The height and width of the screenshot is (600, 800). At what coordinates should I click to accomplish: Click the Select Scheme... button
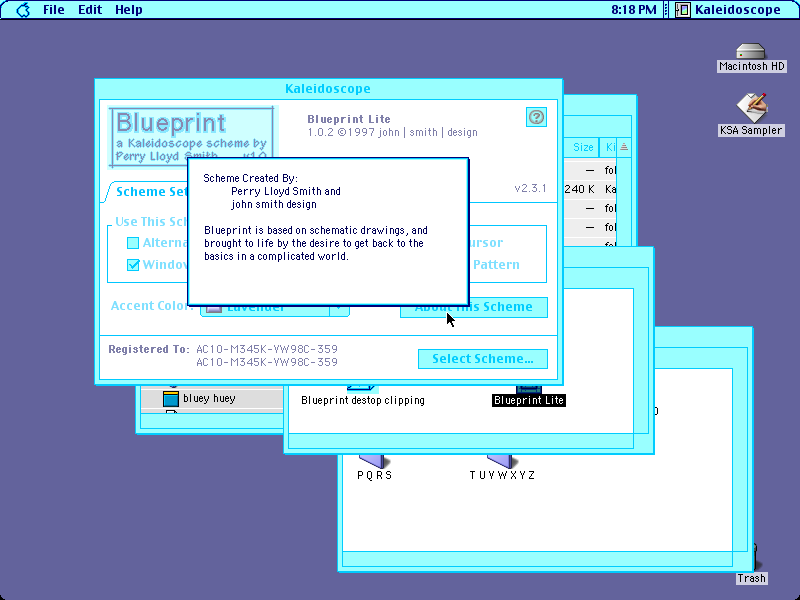tap(483, 359)
